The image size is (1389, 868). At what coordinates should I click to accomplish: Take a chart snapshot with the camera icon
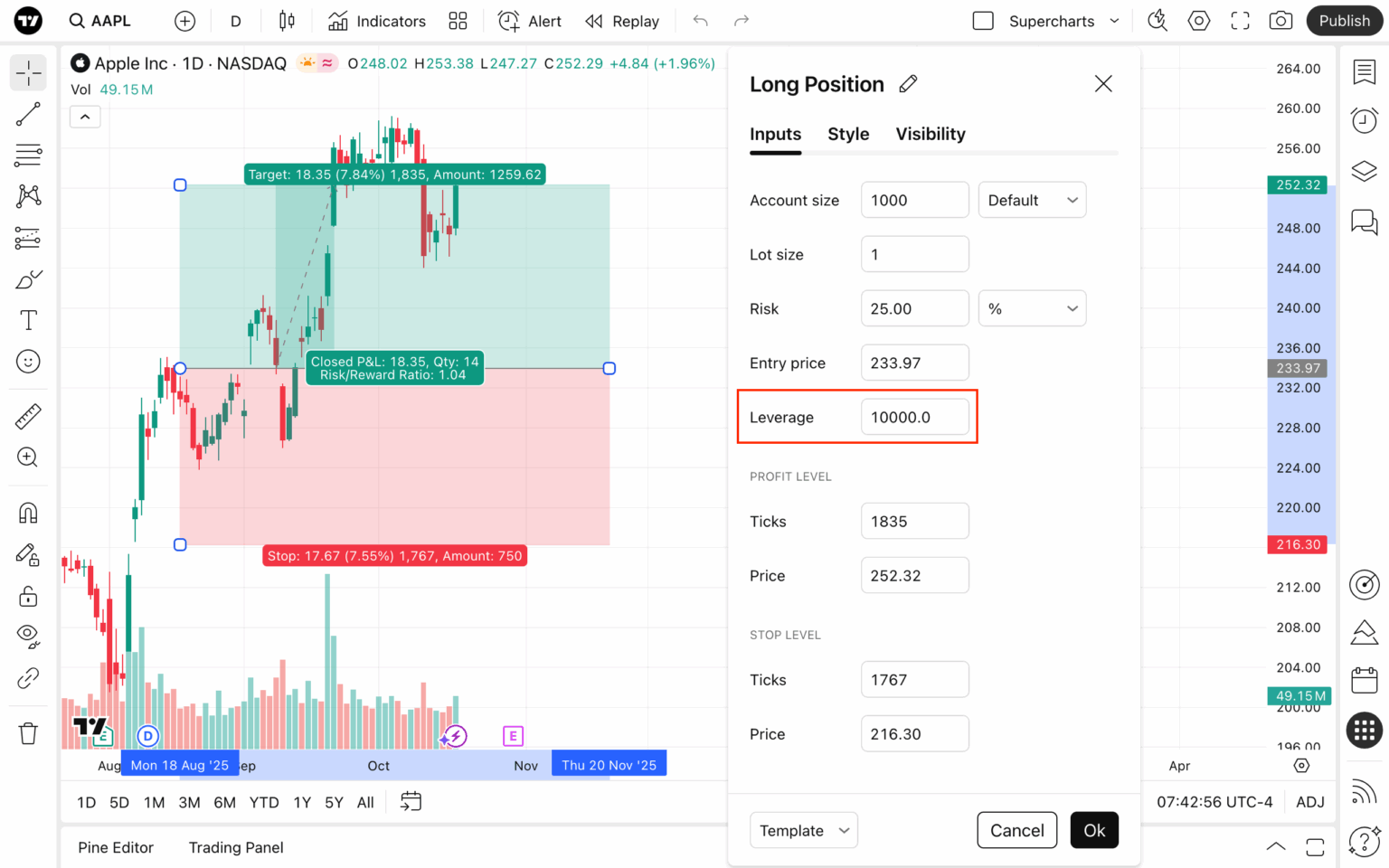tap(1280, 20)
